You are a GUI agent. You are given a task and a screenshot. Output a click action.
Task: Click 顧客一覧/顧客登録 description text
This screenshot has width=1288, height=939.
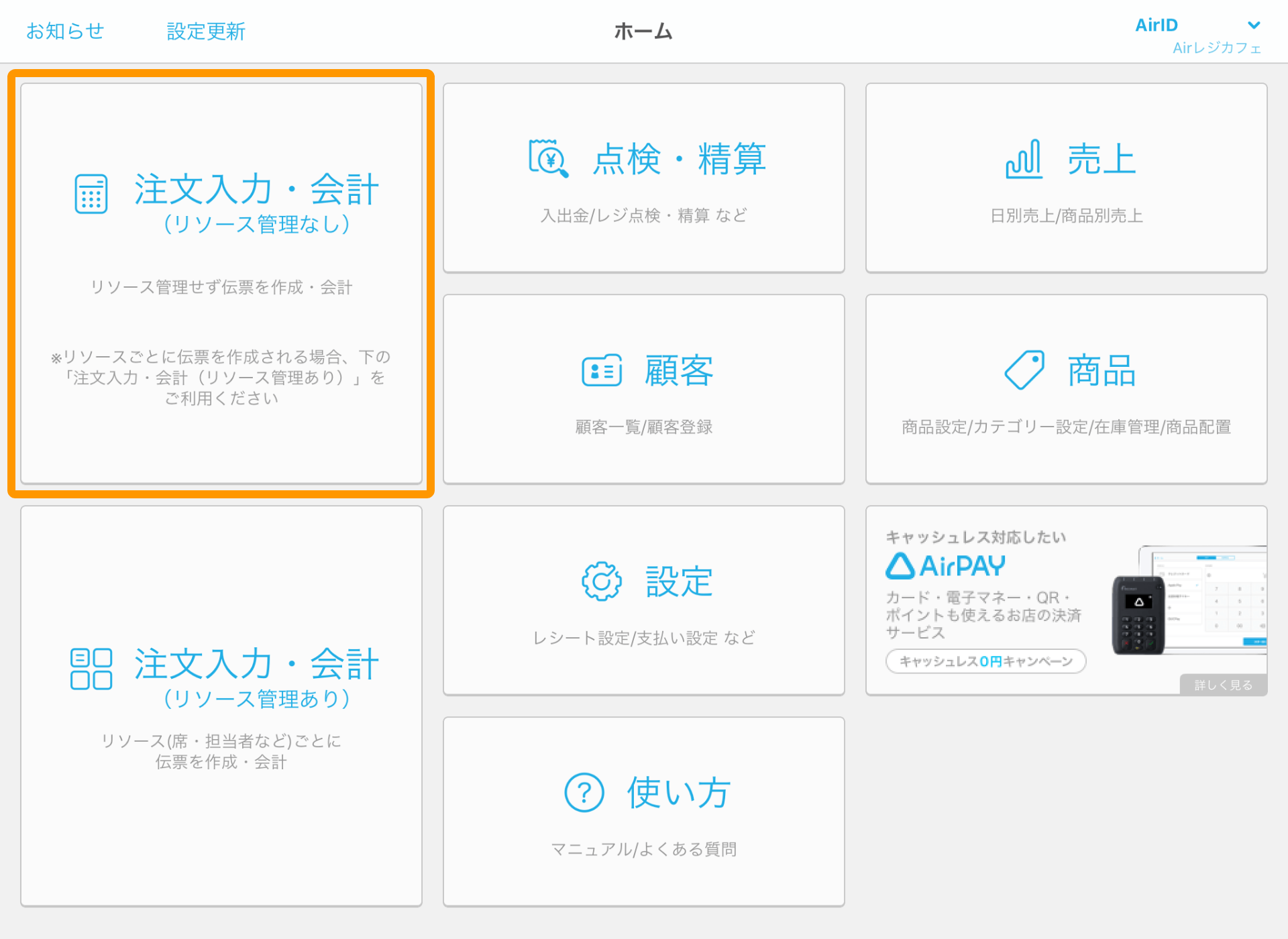pos(644,427)
